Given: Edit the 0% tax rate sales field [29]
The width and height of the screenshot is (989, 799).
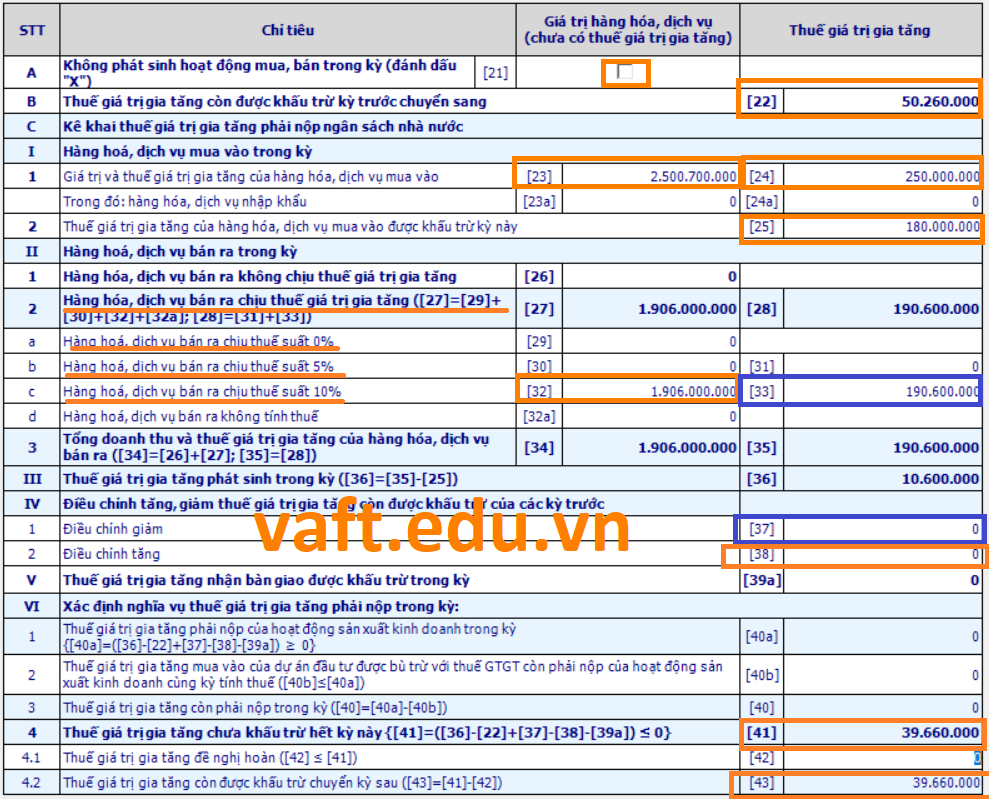Looking at the screenshot, I should point(650,341).
